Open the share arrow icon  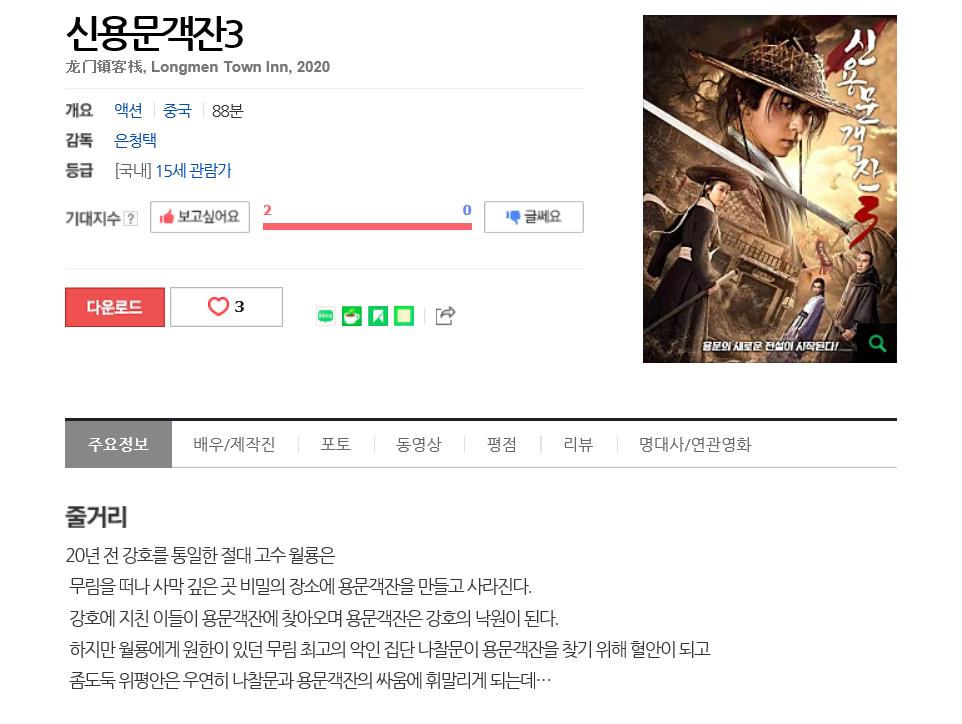click(x=445, y=315)
